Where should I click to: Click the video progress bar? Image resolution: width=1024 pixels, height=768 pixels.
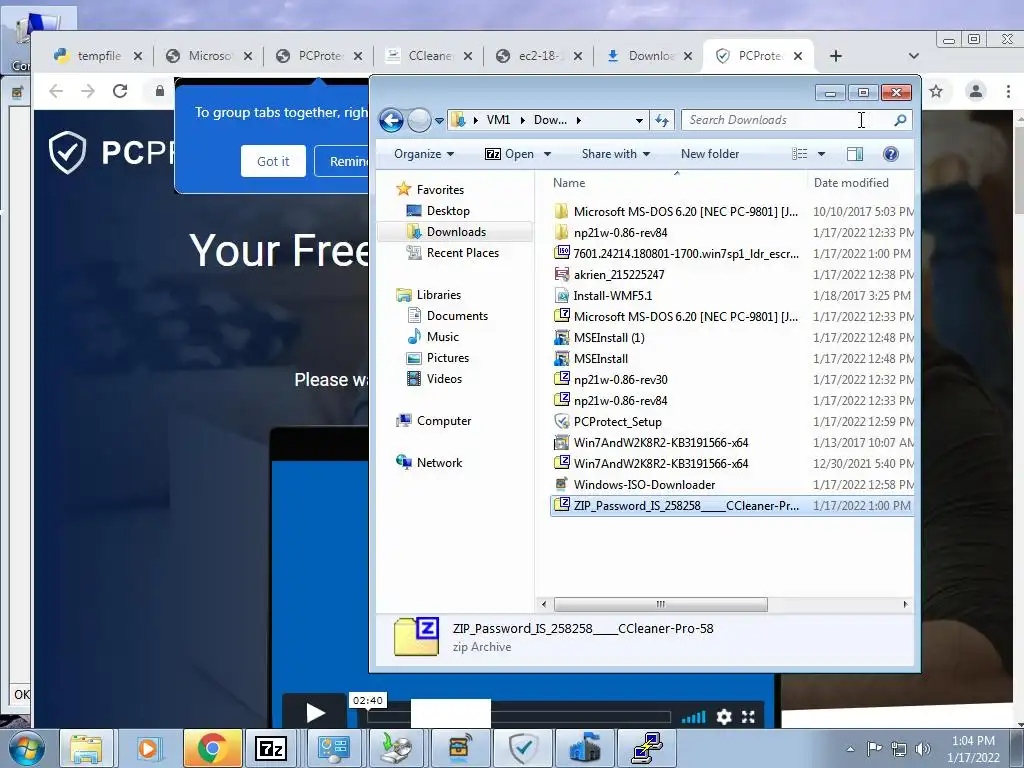[519, 717]
